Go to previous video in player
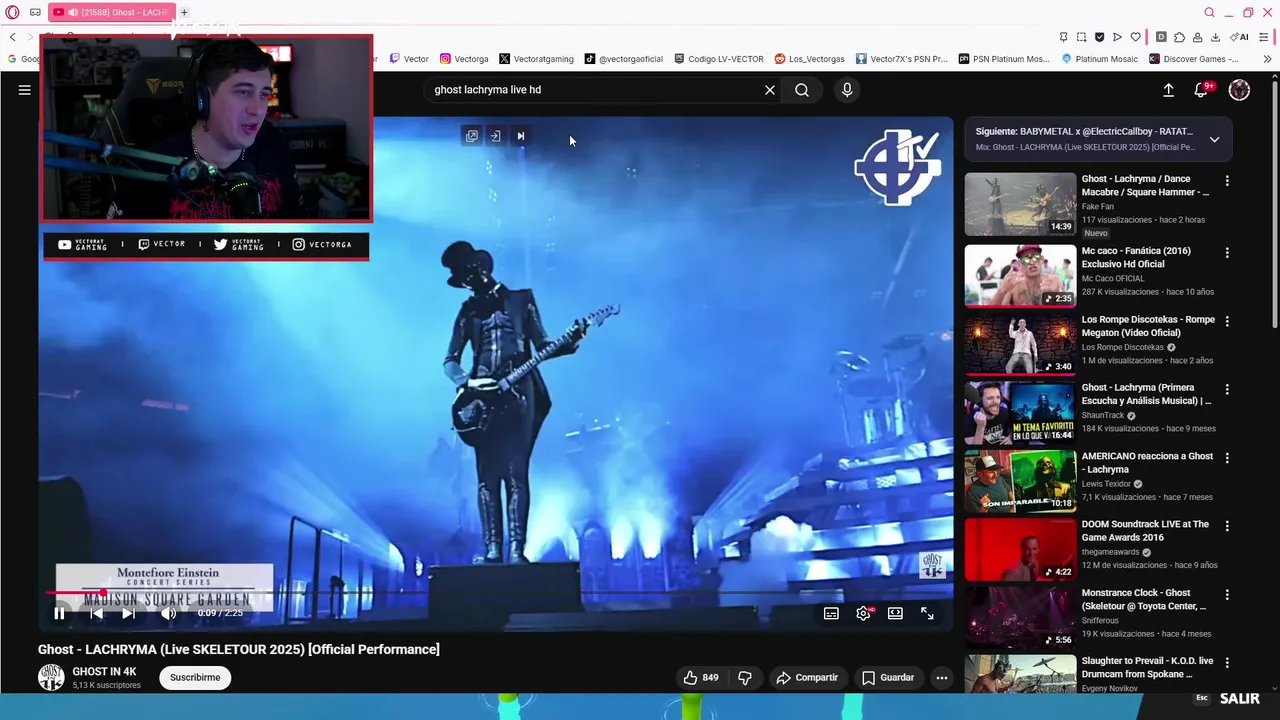Screen dimensions: 1280x720 click(x=96, y=613)
